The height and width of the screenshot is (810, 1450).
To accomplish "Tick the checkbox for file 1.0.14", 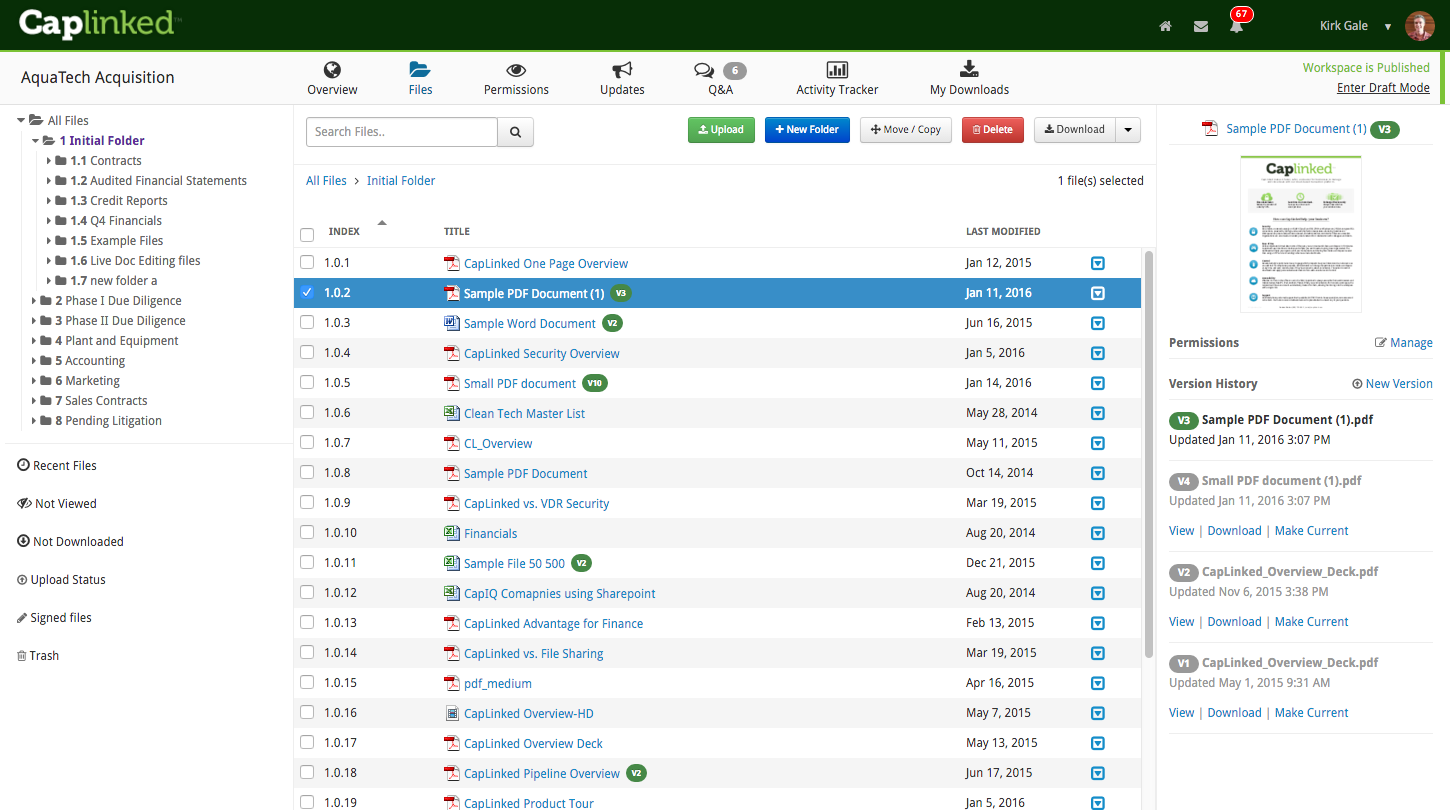I will [307, 653].
